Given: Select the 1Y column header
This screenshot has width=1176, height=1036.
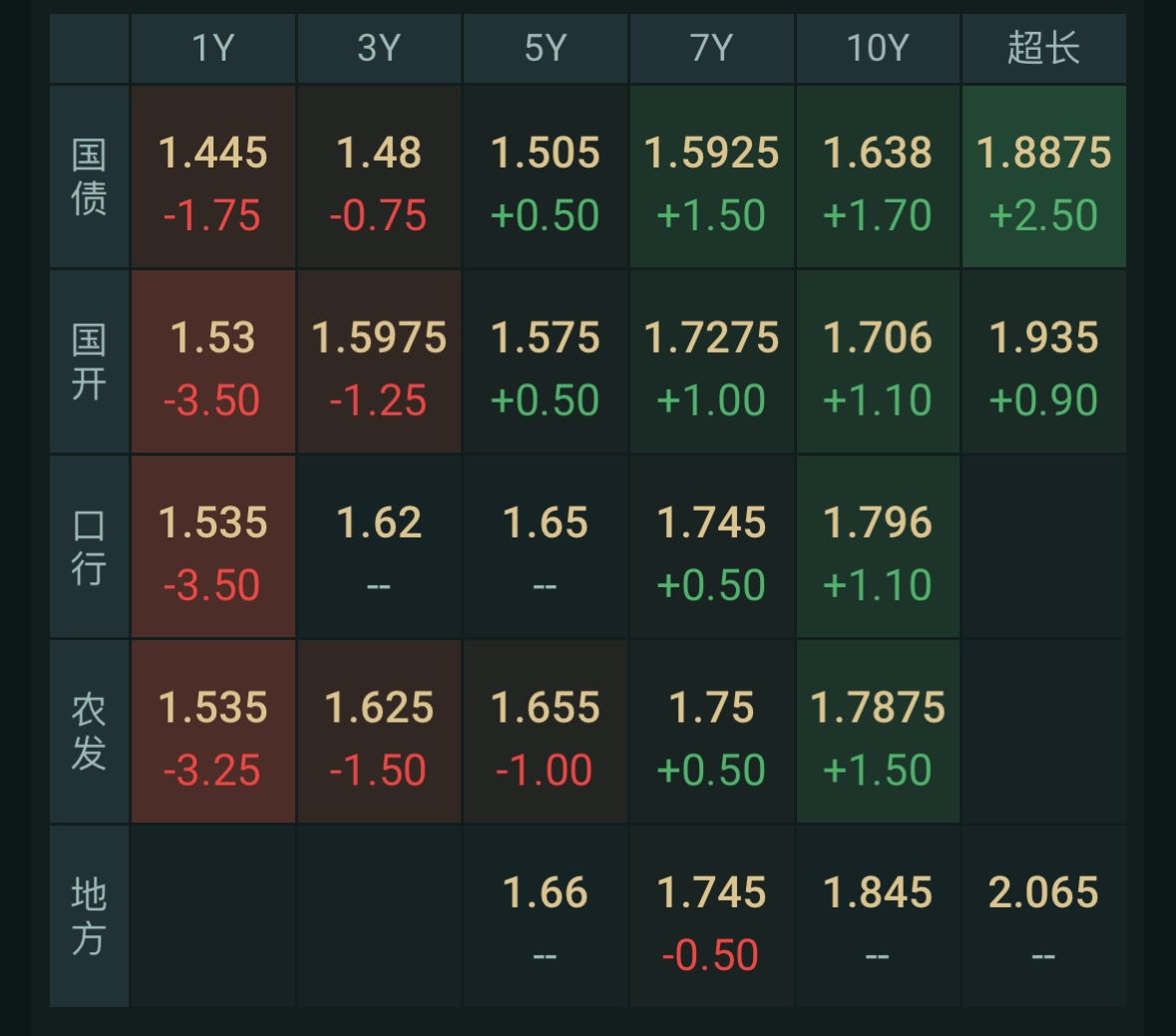Looking at the screenshot, I should coord(213,48).
